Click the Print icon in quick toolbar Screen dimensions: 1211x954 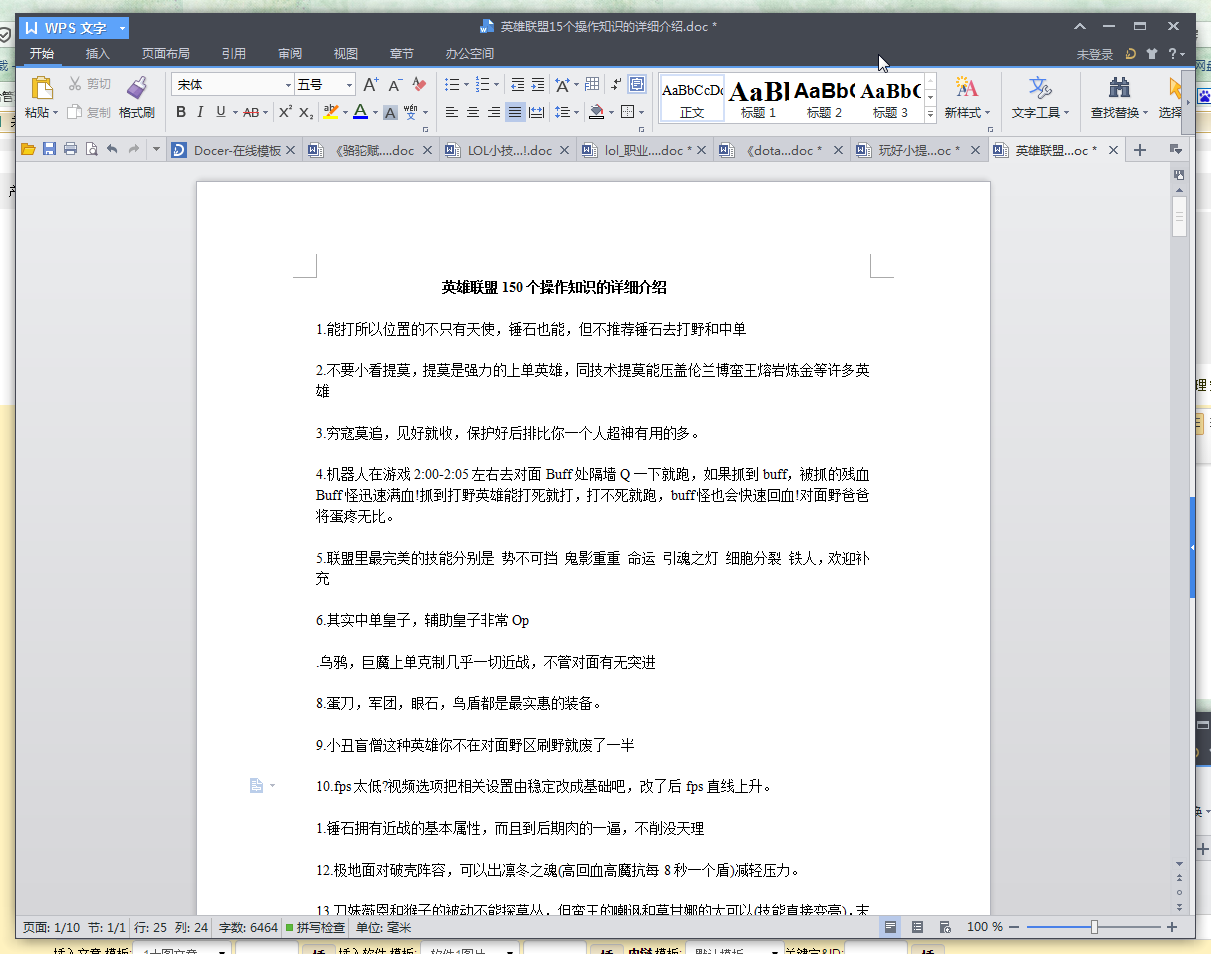point(70,150)
